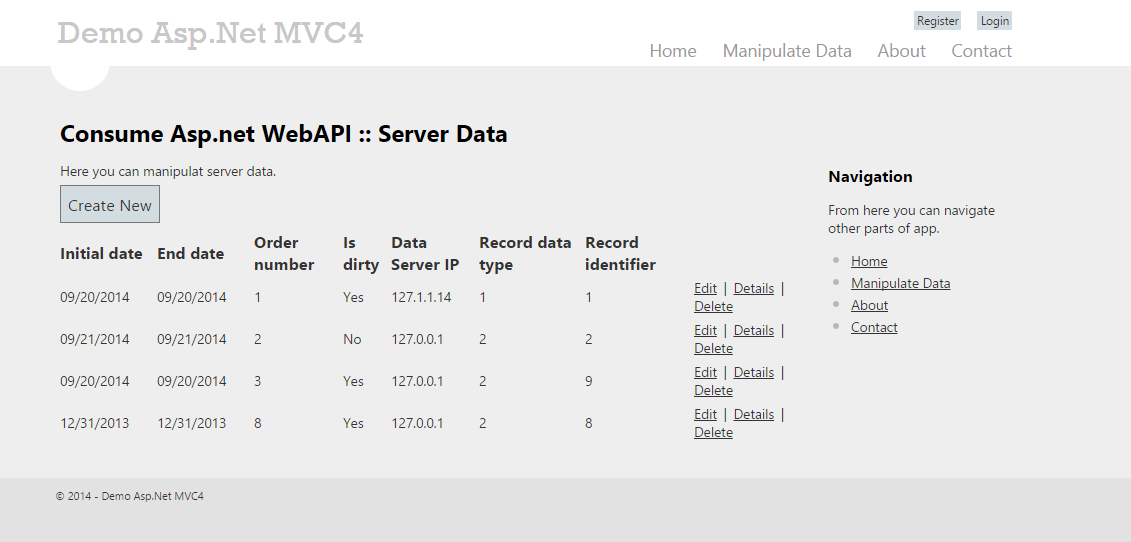1131x542 pixels.
Task: Click the 'Here you can manipulat server data' text
Action: 168,172
